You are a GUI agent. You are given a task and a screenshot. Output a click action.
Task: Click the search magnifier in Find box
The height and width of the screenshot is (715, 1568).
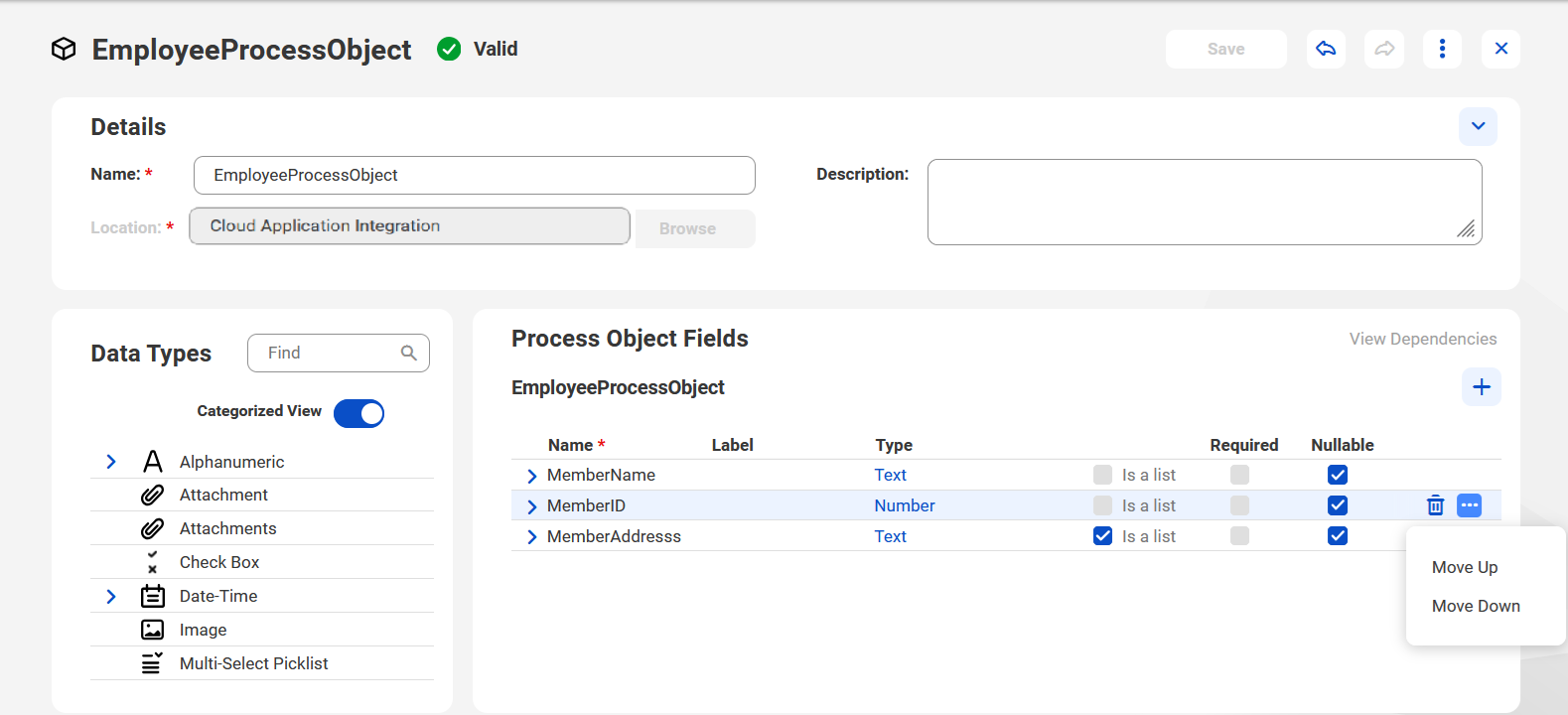(x=408, y=353)
